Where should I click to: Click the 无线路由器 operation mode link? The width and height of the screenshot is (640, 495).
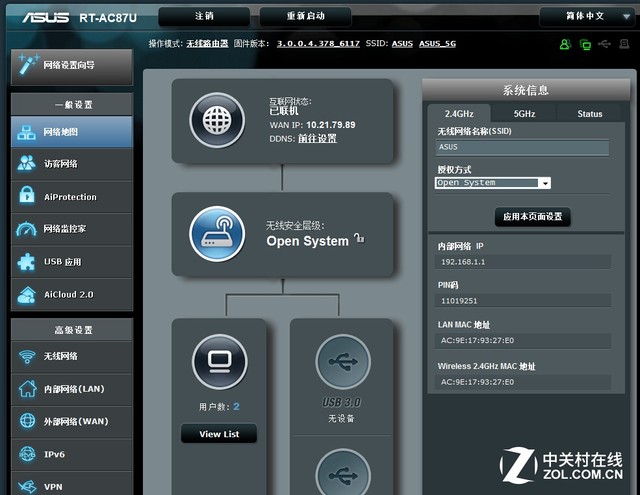[x=207, y=44]
